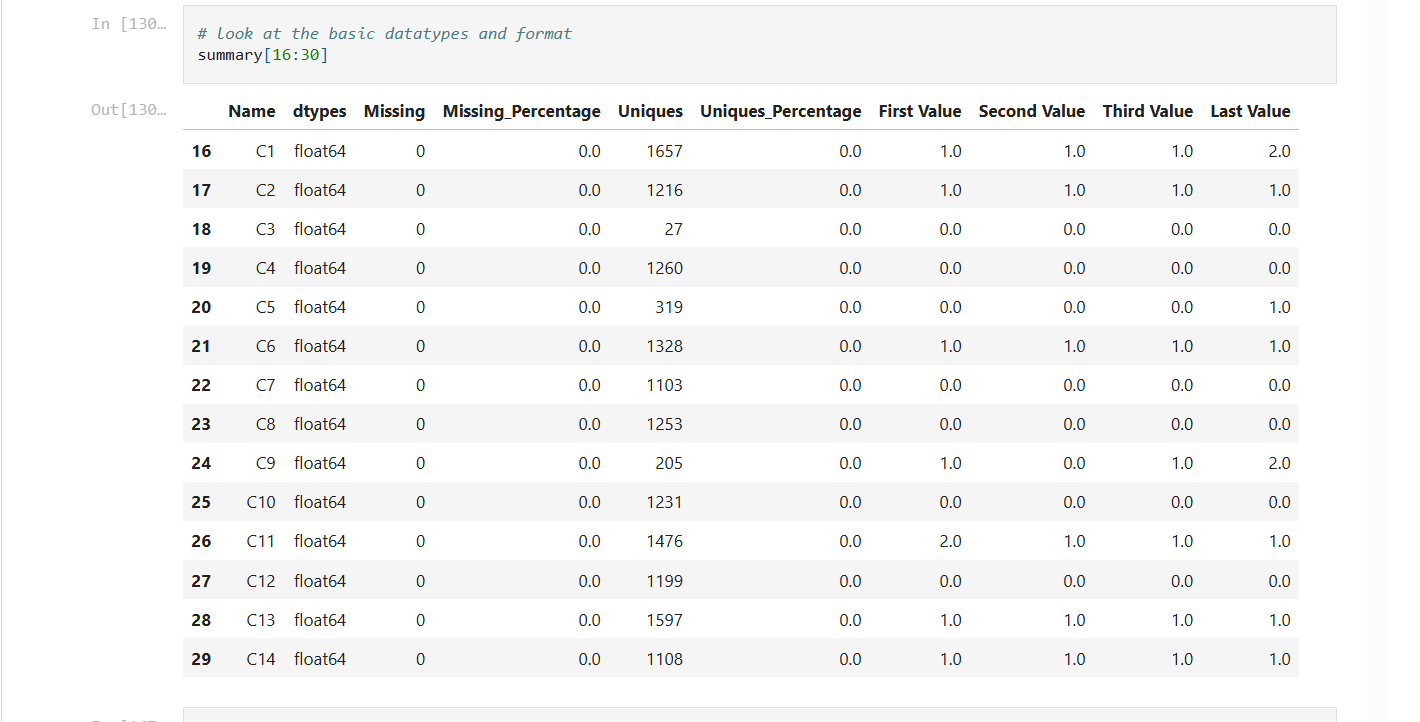Click row index 23
The image size is (1420, 722).
pyautogui.click(x=201, y=424)
